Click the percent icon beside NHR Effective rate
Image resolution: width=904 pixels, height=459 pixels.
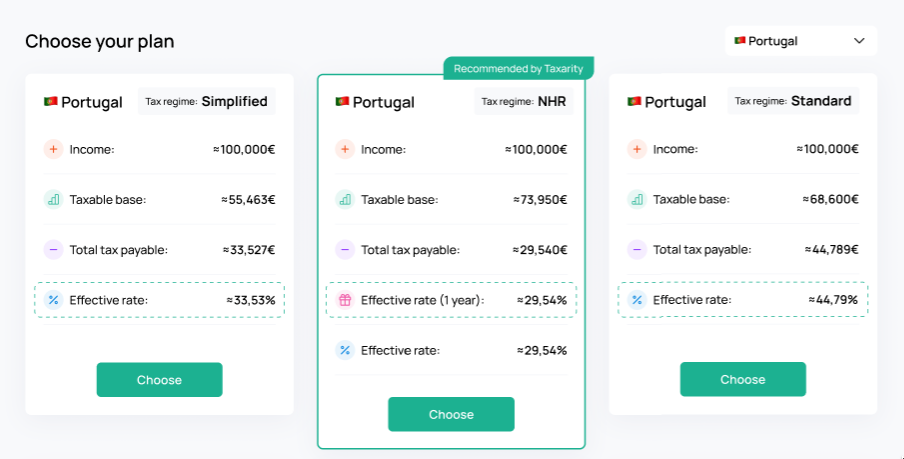(x=345, y=350)
